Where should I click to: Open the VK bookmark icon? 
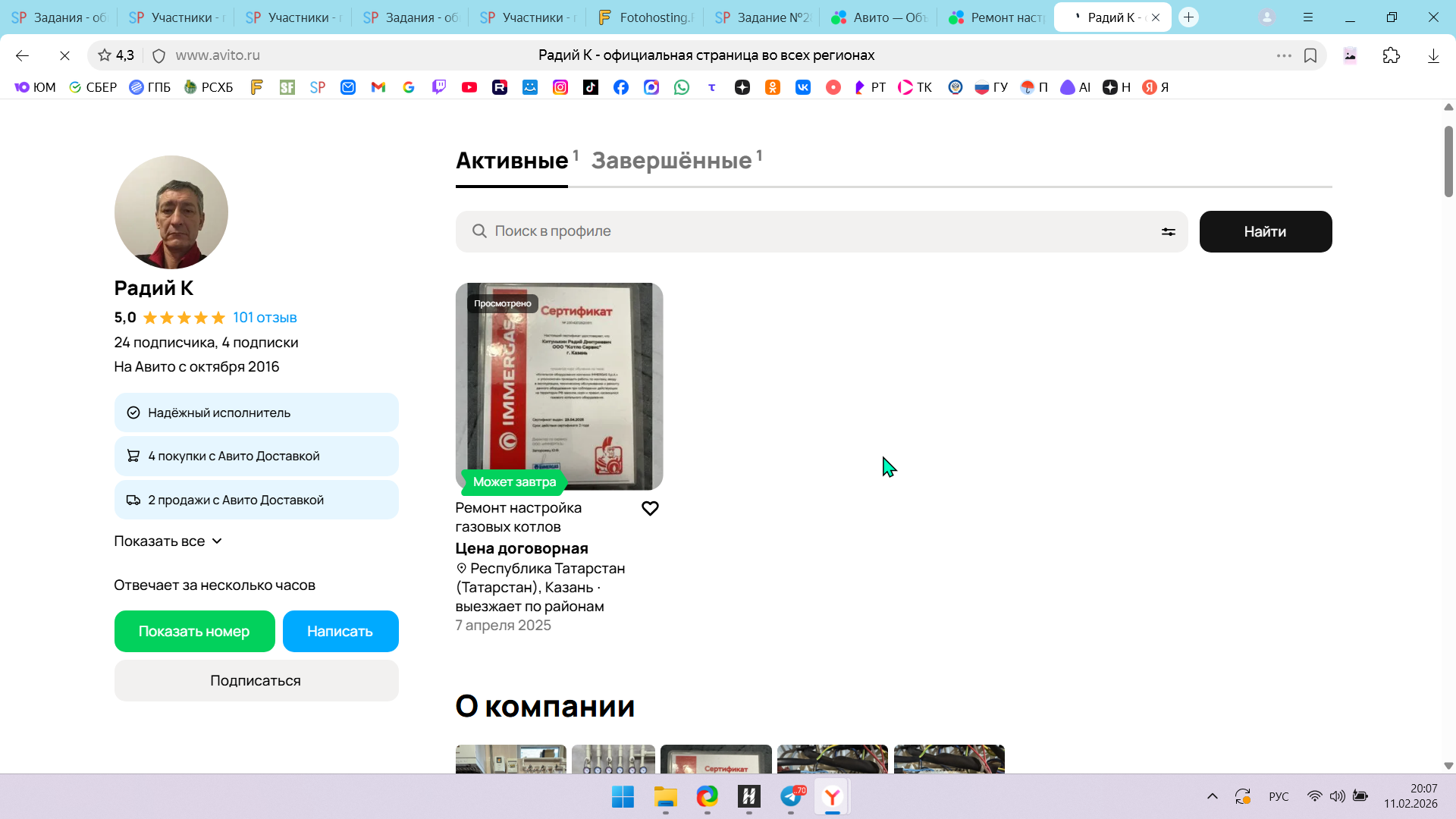pos(802,87)
